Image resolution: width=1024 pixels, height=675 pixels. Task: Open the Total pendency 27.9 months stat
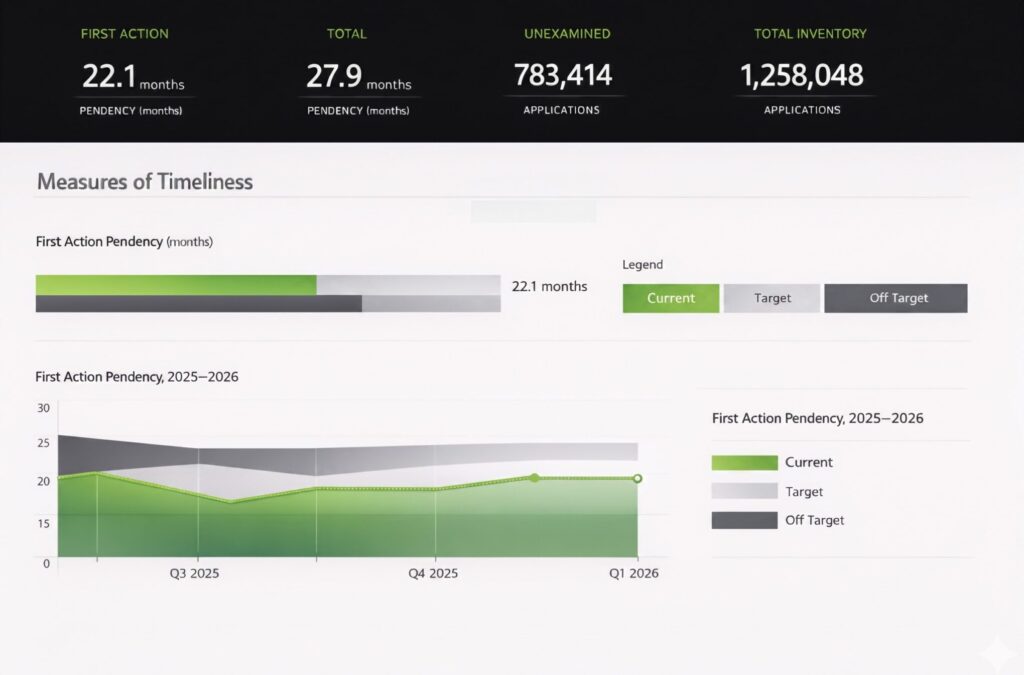point(358,76)
